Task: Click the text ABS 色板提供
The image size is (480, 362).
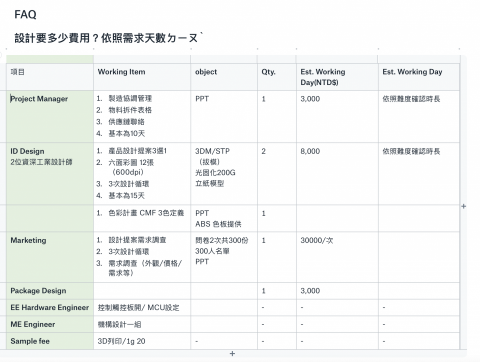Action: coord(218,224)
